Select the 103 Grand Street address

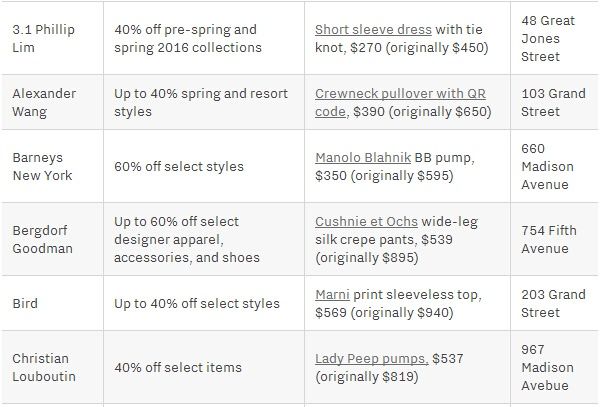tap(553, 102)
